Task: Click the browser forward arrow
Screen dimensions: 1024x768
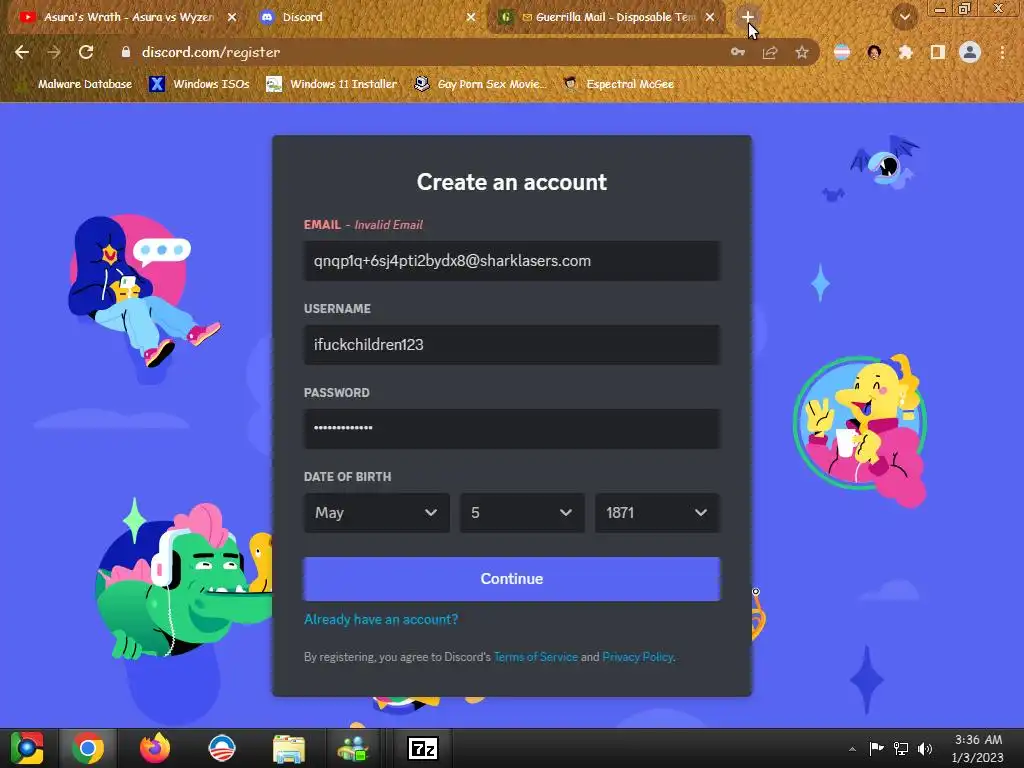Action: 54,52
